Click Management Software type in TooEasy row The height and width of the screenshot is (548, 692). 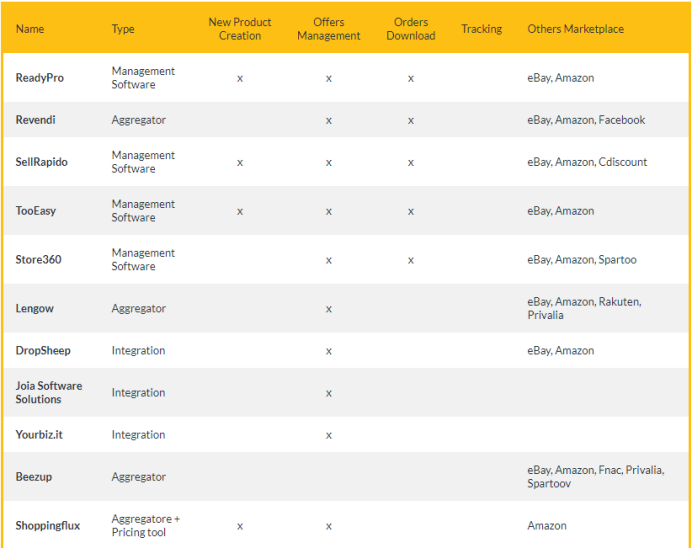coord(143,211)
